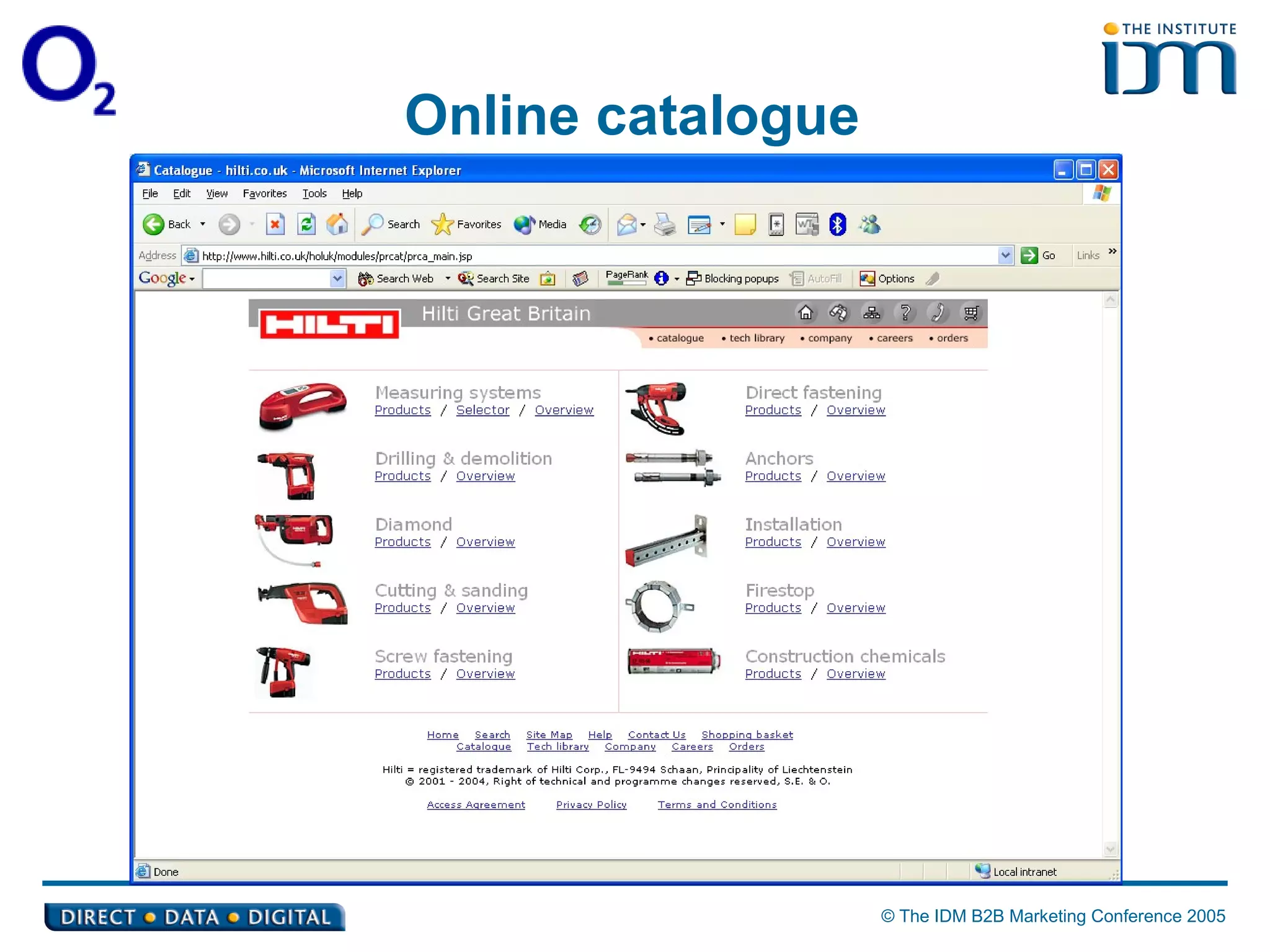Click the Edit page toolbar icon
Viewport: 1270px width, 952px height.
tap(699, 224)
